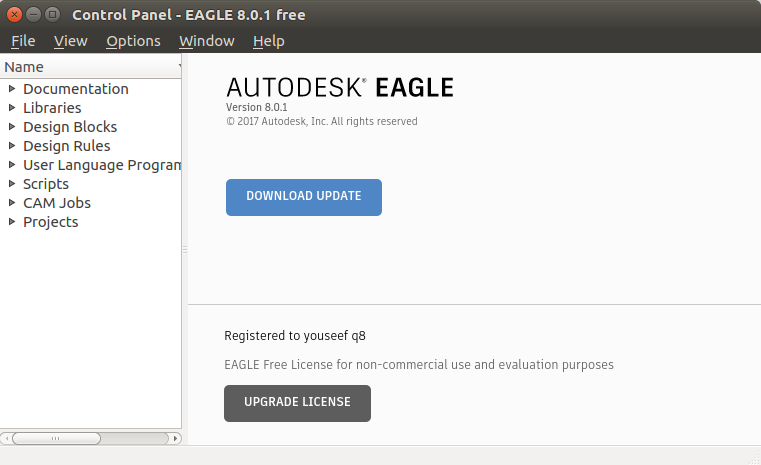
Task: Click the scrollbar right arrow
Action: [176, 438]
